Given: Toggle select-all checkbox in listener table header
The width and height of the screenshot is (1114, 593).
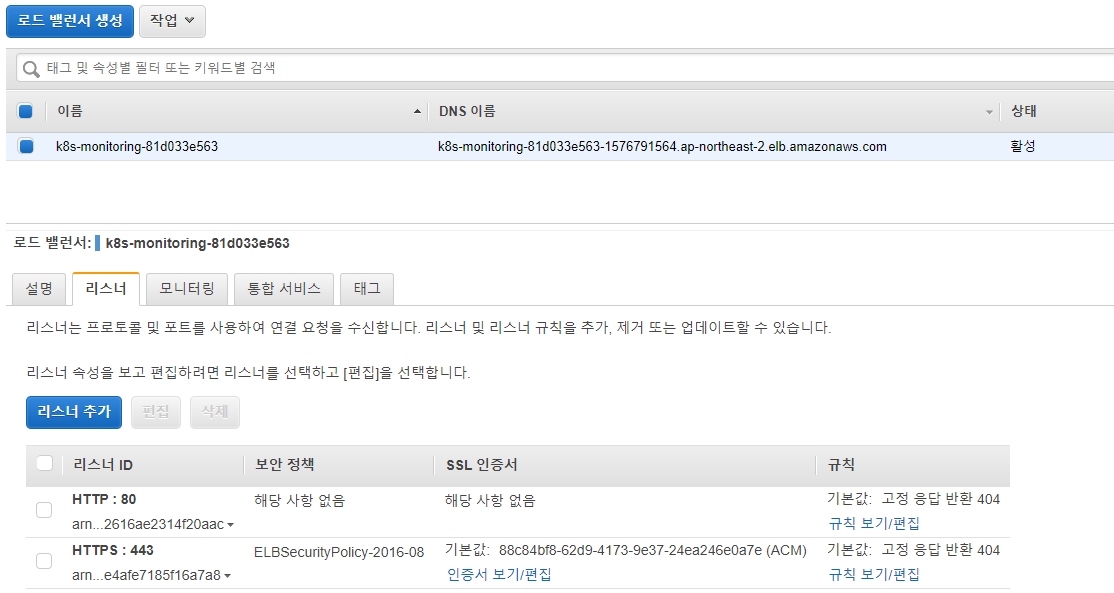Looking at the screenshot, I should coord(45,464).
